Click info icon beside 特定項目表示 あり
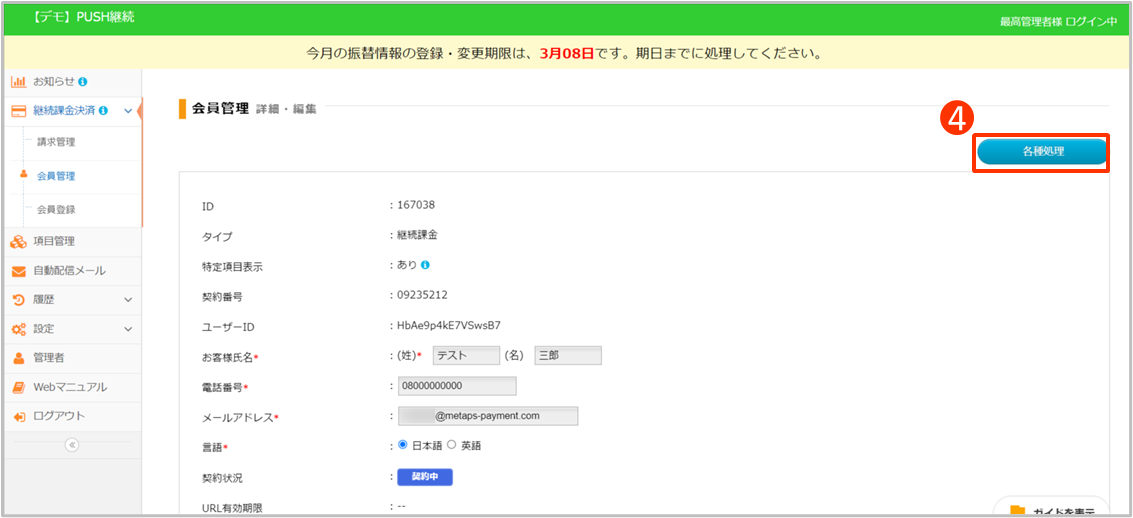This screenshot has width=1133, height=518. coord(425,265)
